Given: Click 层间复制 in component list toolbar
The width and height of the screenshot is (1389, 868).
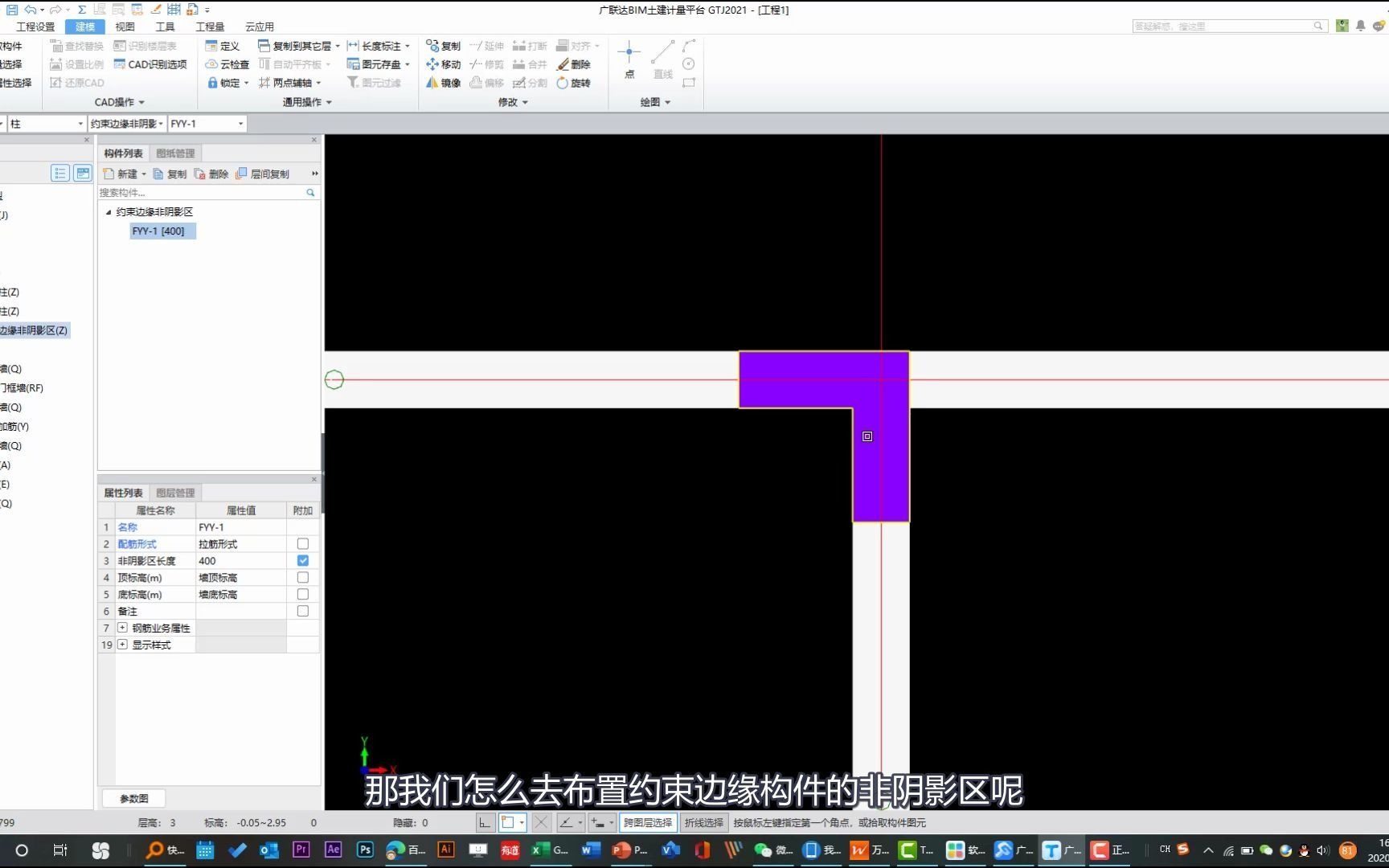Looking at the screenshot, I should click(262, 174).
